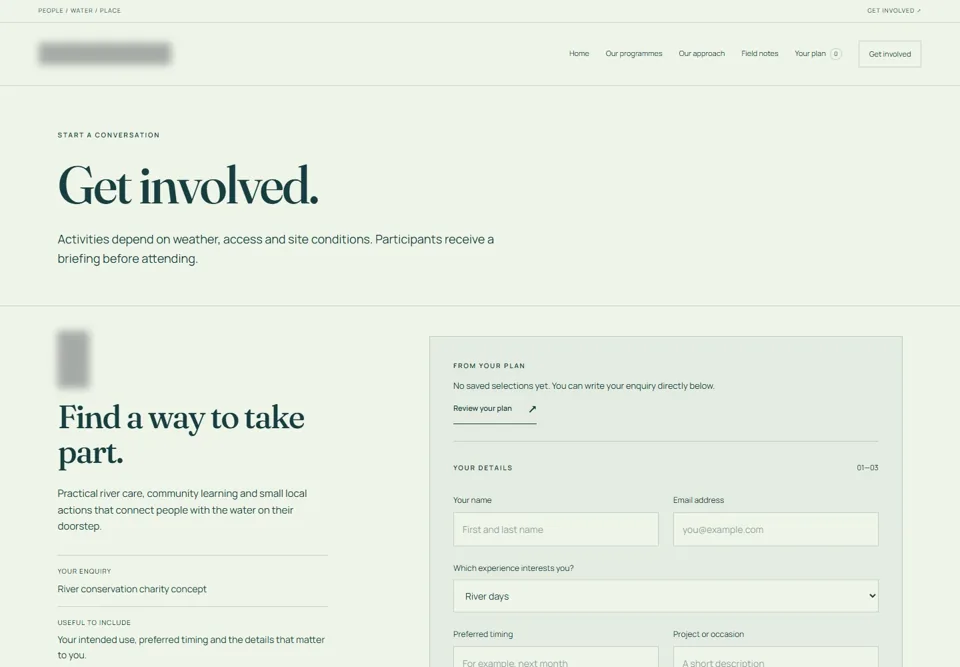Click the USEFUL TO INCLUDE label
The height and width of the screenshot is (667, 960).
(x=94, y=622)
